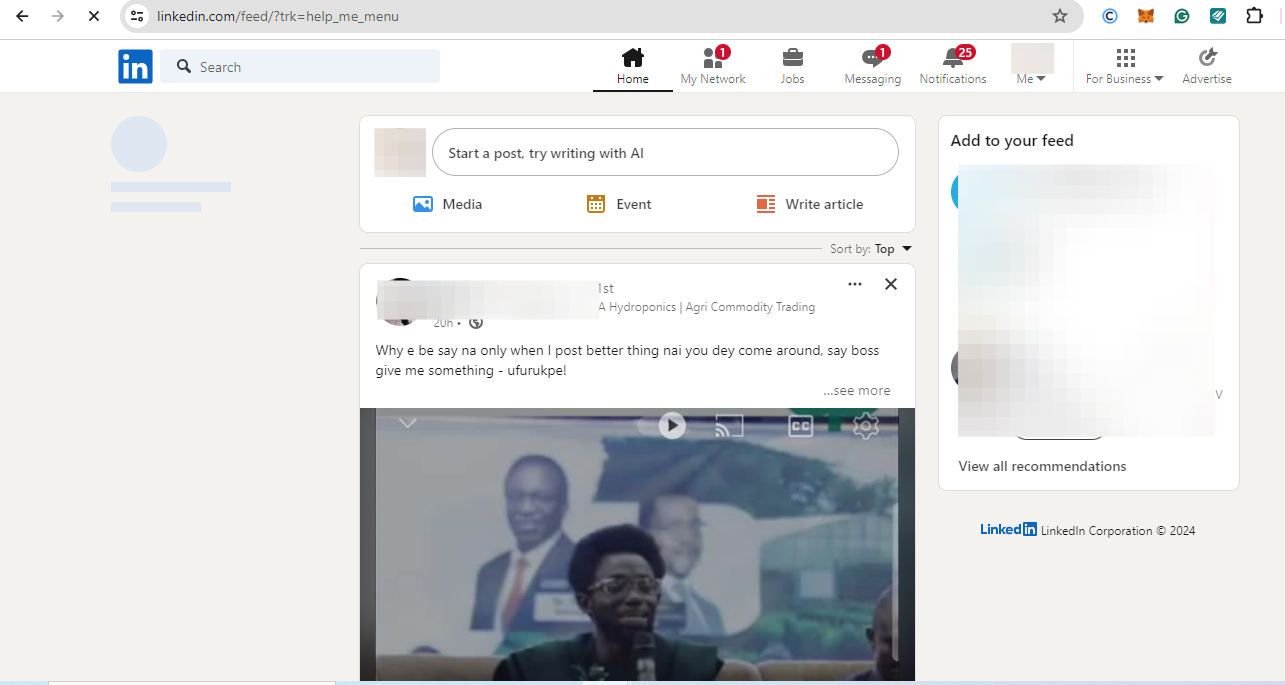Screen dimensions: 1285x685
Task: Open the Notifications tab
Action: click(953, 66)
